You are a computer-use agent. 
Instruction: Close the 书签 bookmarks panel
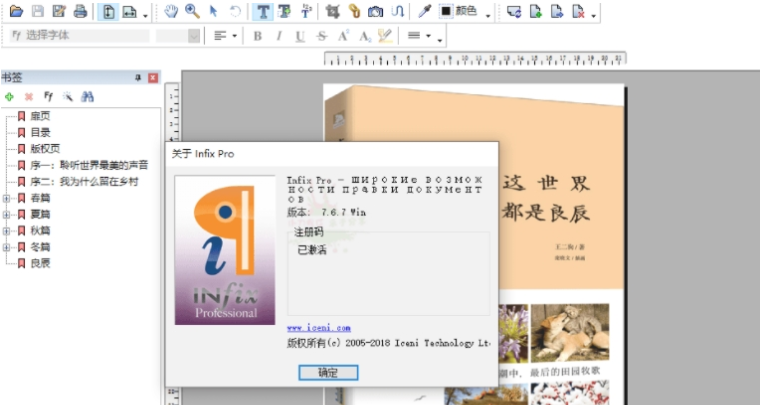(x=153, y=78)
